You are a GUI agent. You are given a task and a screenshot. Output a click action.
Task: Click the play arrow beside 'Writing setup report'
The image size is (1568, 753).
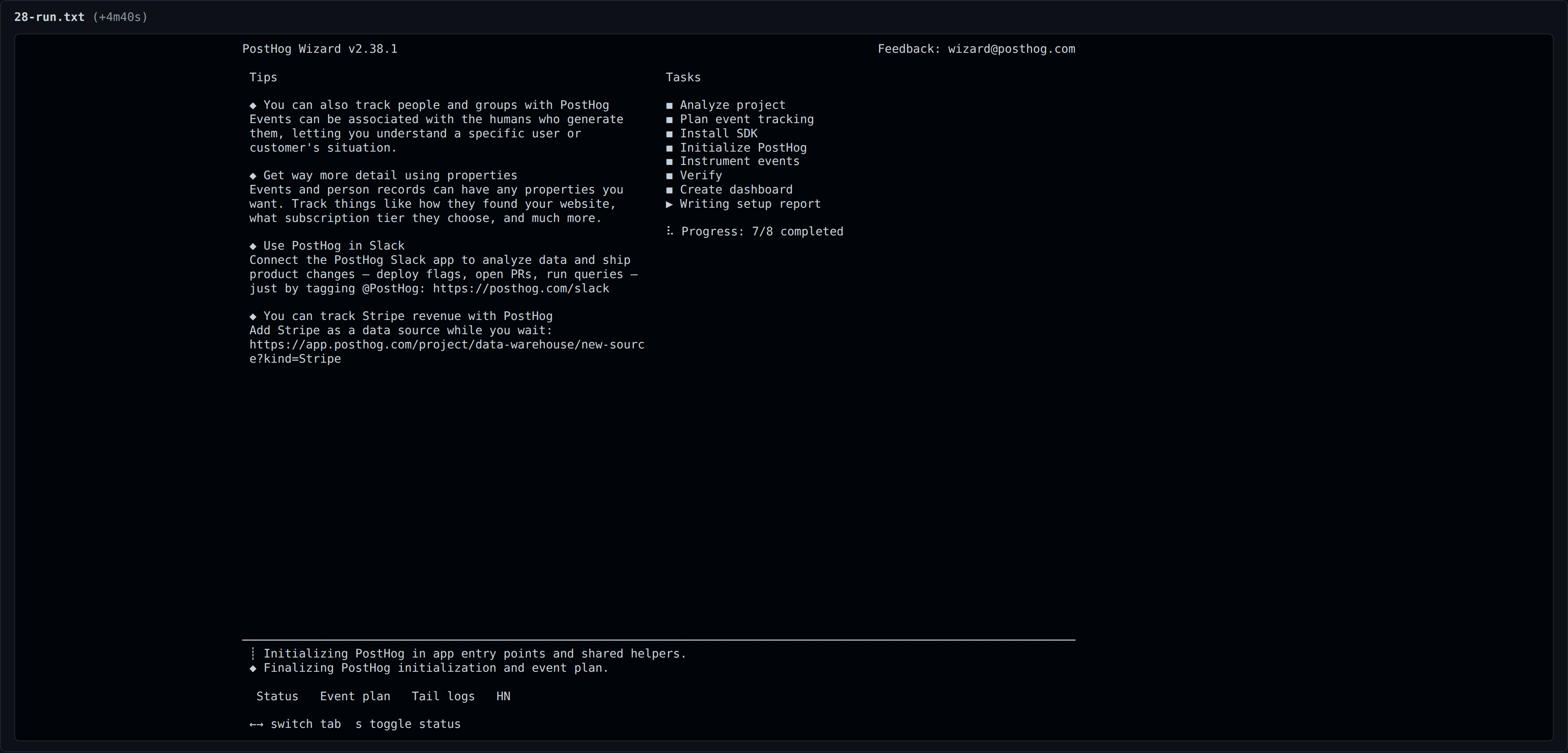coord(670,204)
